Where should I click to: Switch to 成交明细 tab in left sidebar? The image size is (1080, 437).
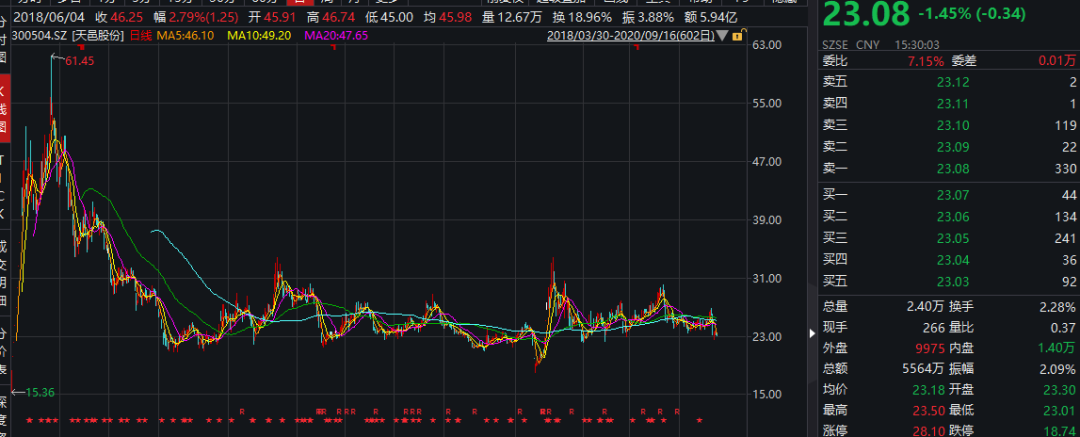click(4, 272)
